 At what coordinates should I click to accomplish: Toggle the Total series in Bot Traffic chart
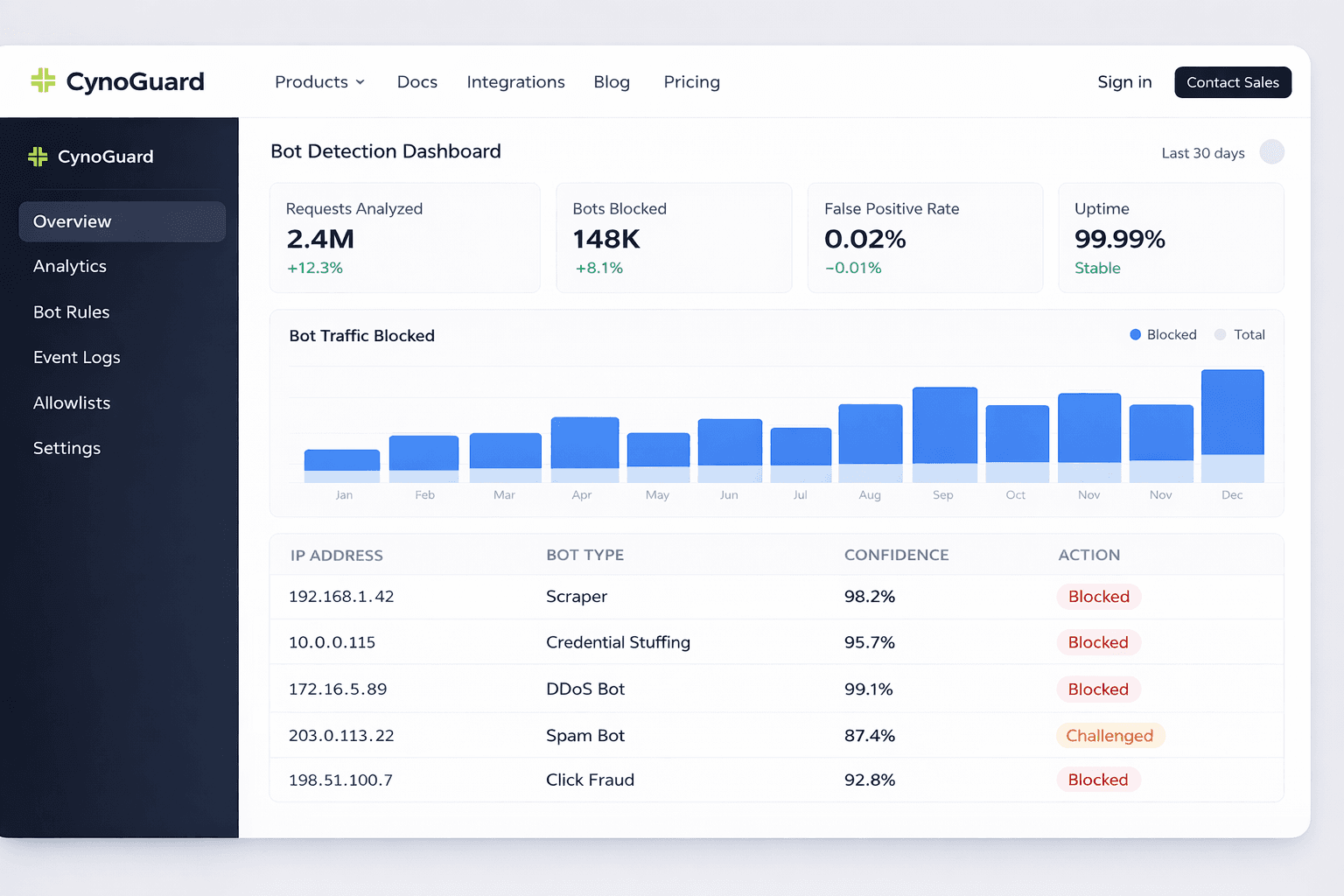(1239, 334)
